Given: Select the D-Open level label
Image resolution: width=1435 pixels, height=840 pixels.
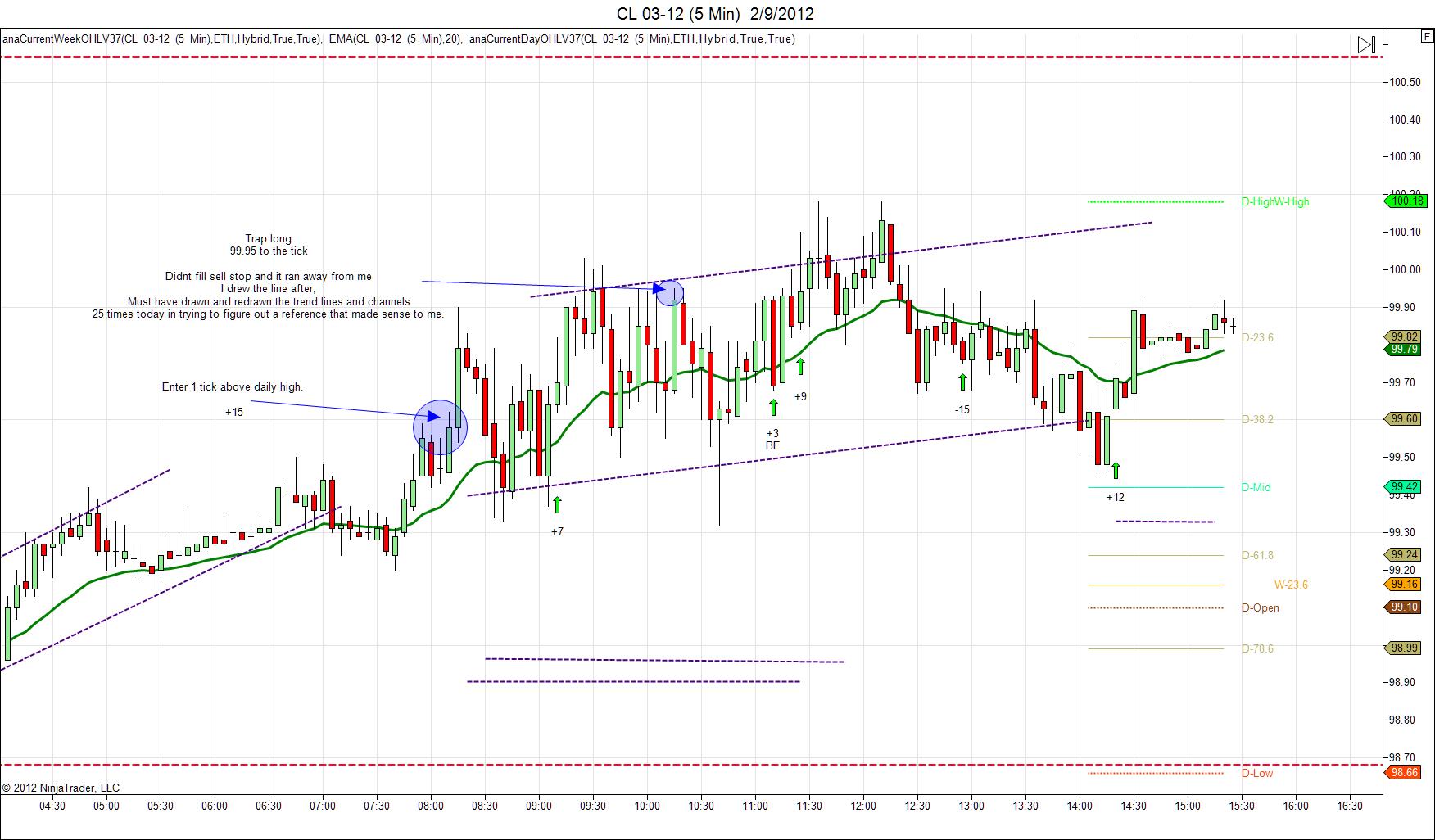Looking at the screenshot, I should (x=1260, y=607).
